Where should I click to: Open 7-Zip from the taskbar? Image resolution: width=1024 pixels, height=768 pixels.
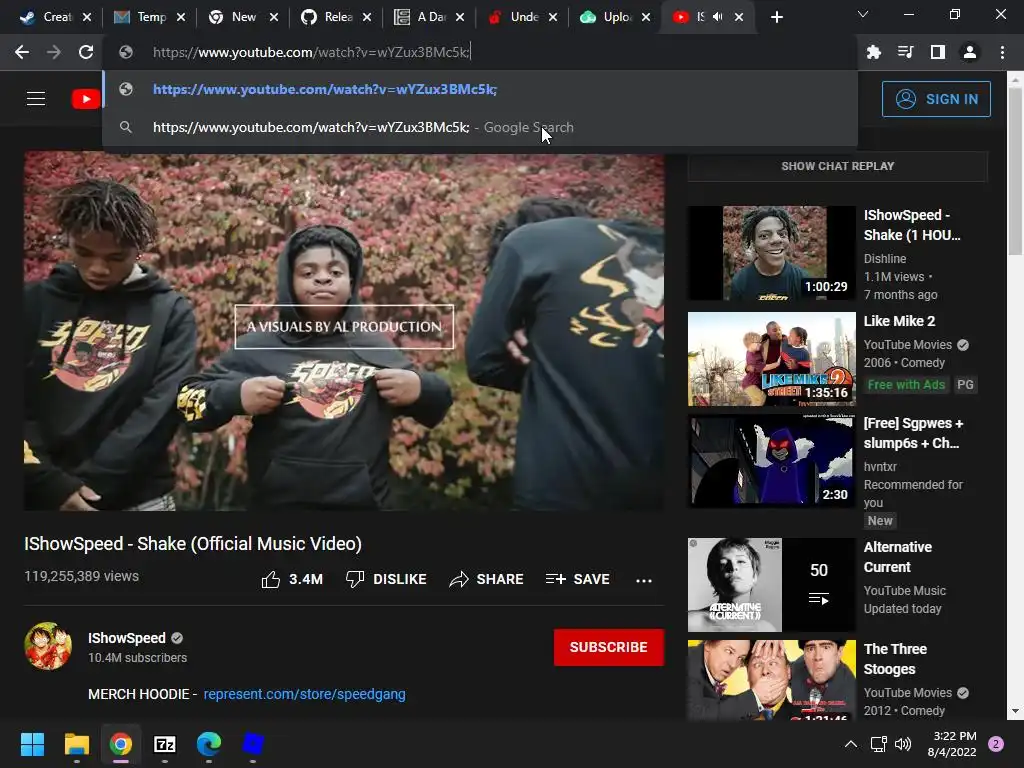coord(165,744)
